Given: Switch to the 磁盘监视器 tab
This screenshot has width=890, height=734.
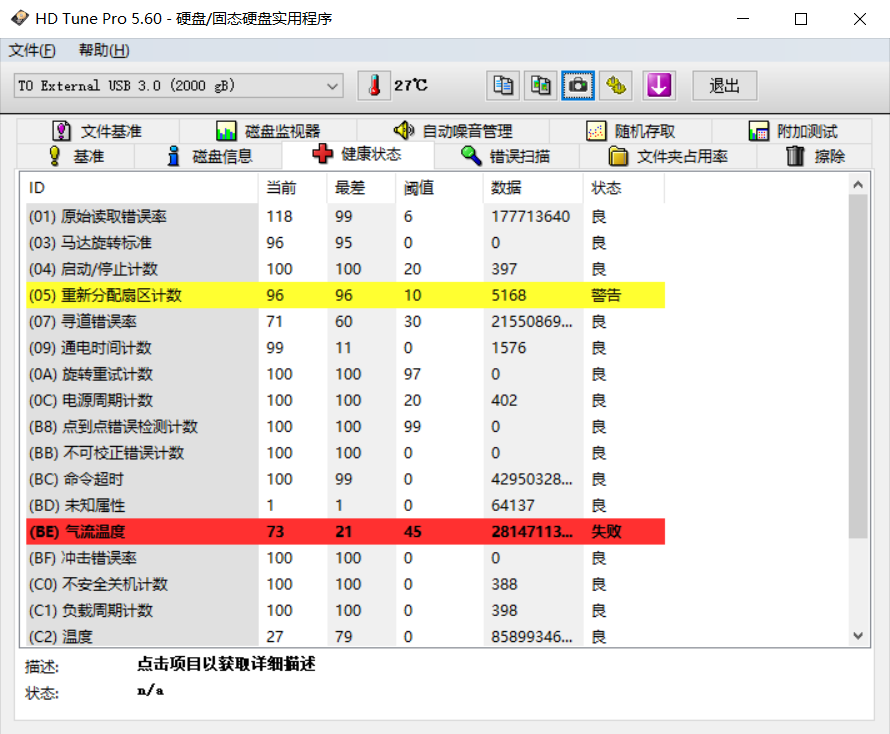Looking at the screenshot, I should [268, 131].
